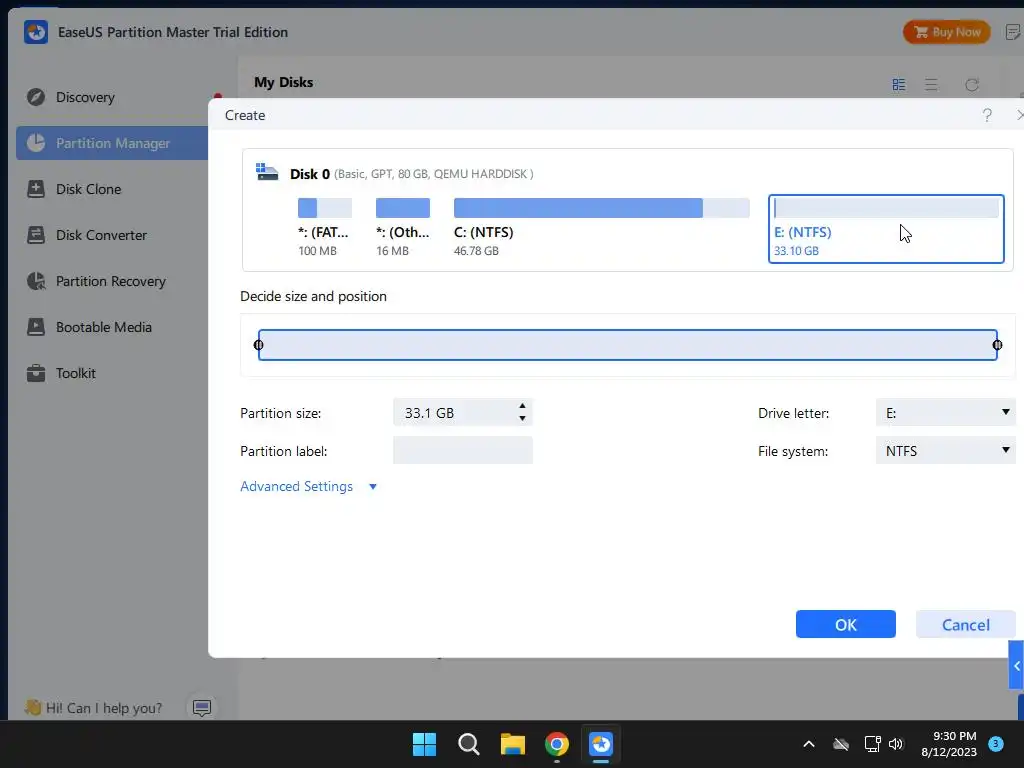Click EaseUS Partition Master taskbar icon
The height and width of the screenshot is (768, 1024).
tap(601, 744)
